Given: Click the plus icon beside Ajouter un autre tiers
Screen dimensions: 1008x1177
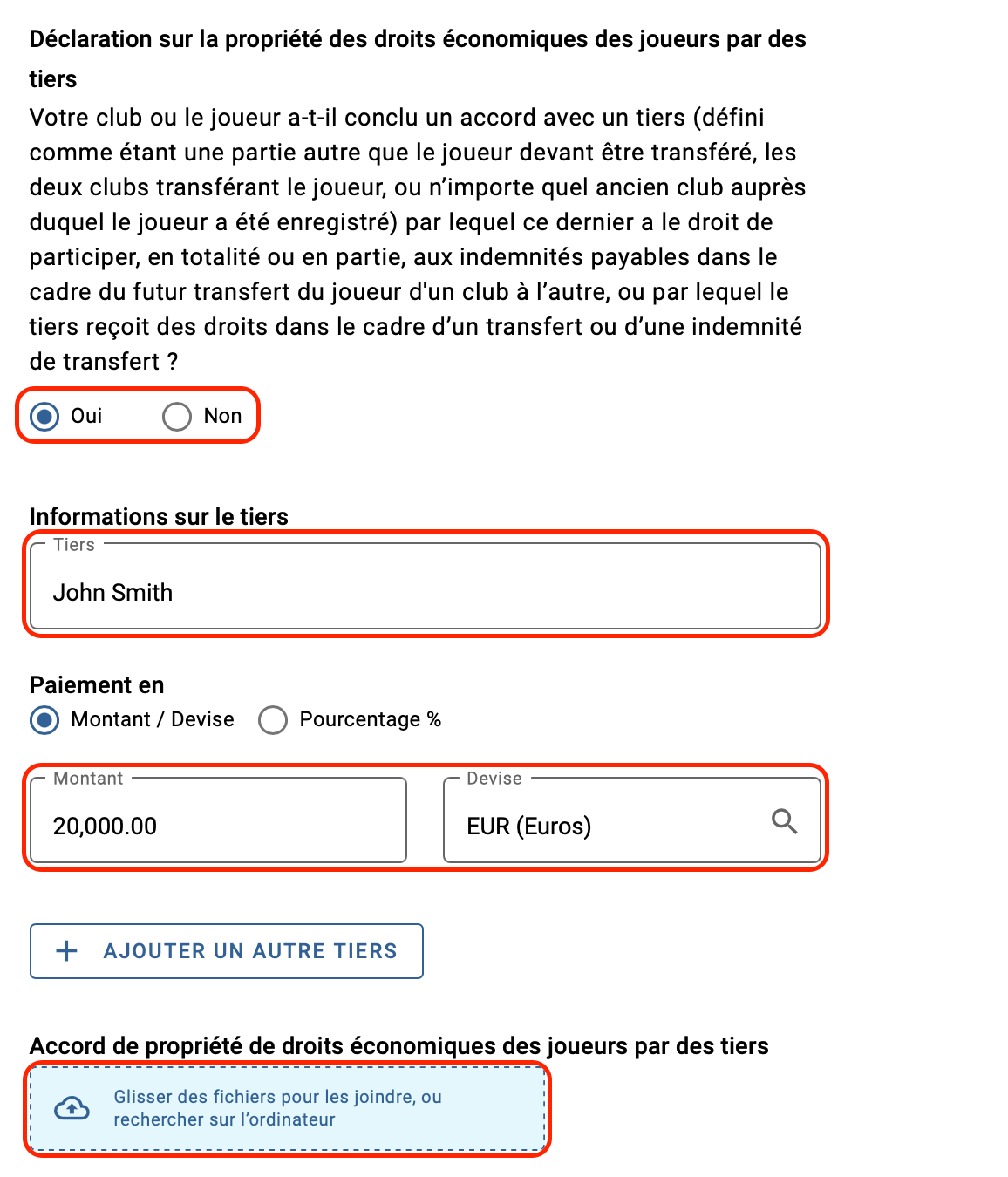Looking at the screenshot, I should (67, 951).
